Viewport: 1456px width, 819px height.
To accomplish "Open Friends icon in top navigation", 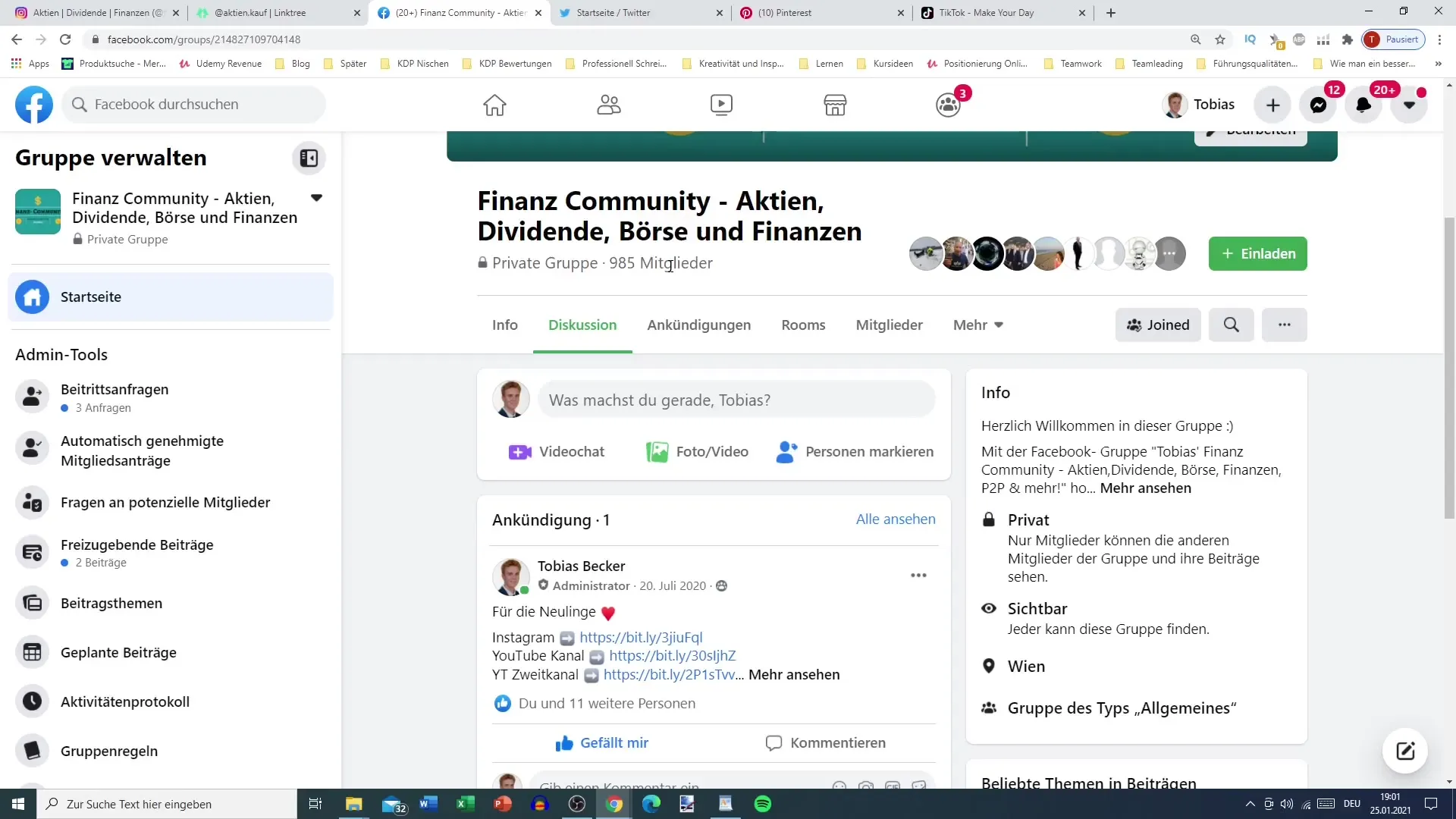I will [x=608, y=105].
